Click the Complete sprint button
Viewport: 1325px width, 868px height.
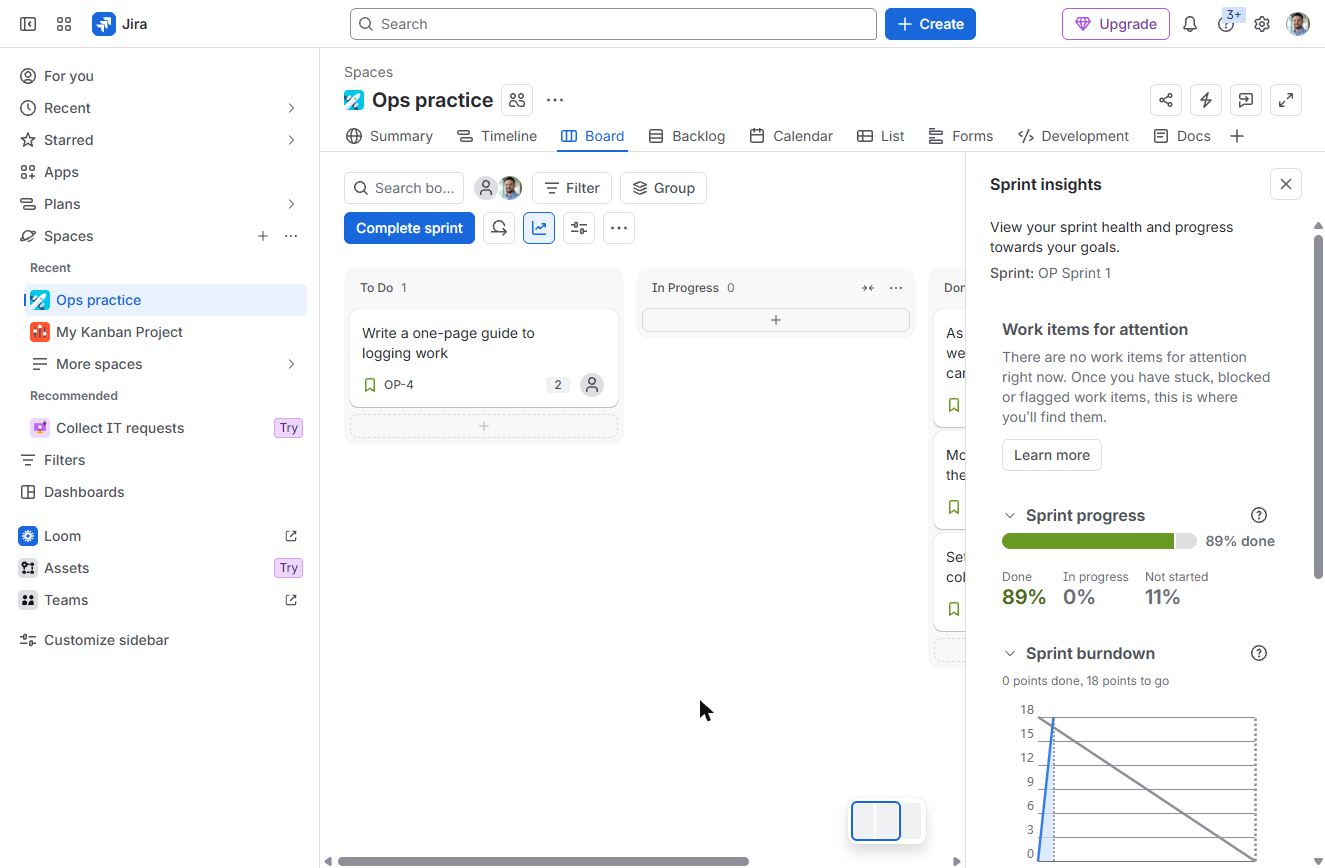click(409, 228)
